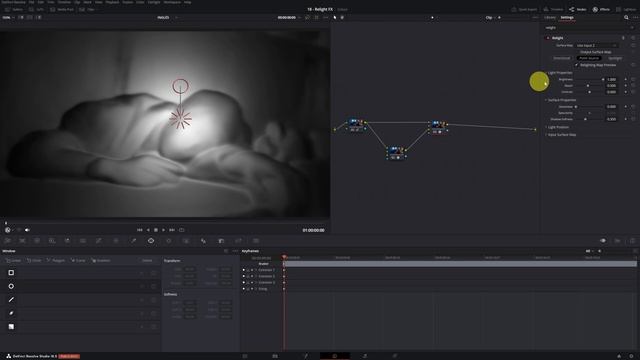Open the Surface Map dropdown
Screen dimensions: 640x360
(x=596, y=45)
